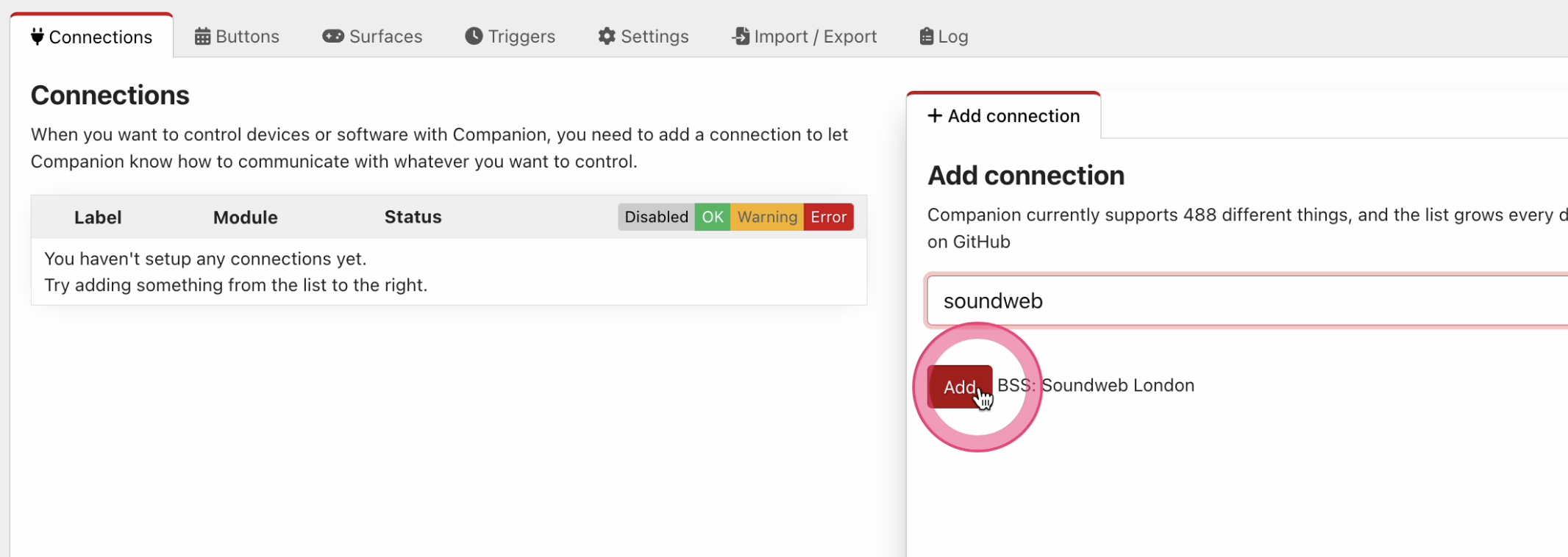The width and height of the screenshot is (1568, 557).
Task: Click the calendar grid icon beside Buttons
Action: (x=202, y=37)
